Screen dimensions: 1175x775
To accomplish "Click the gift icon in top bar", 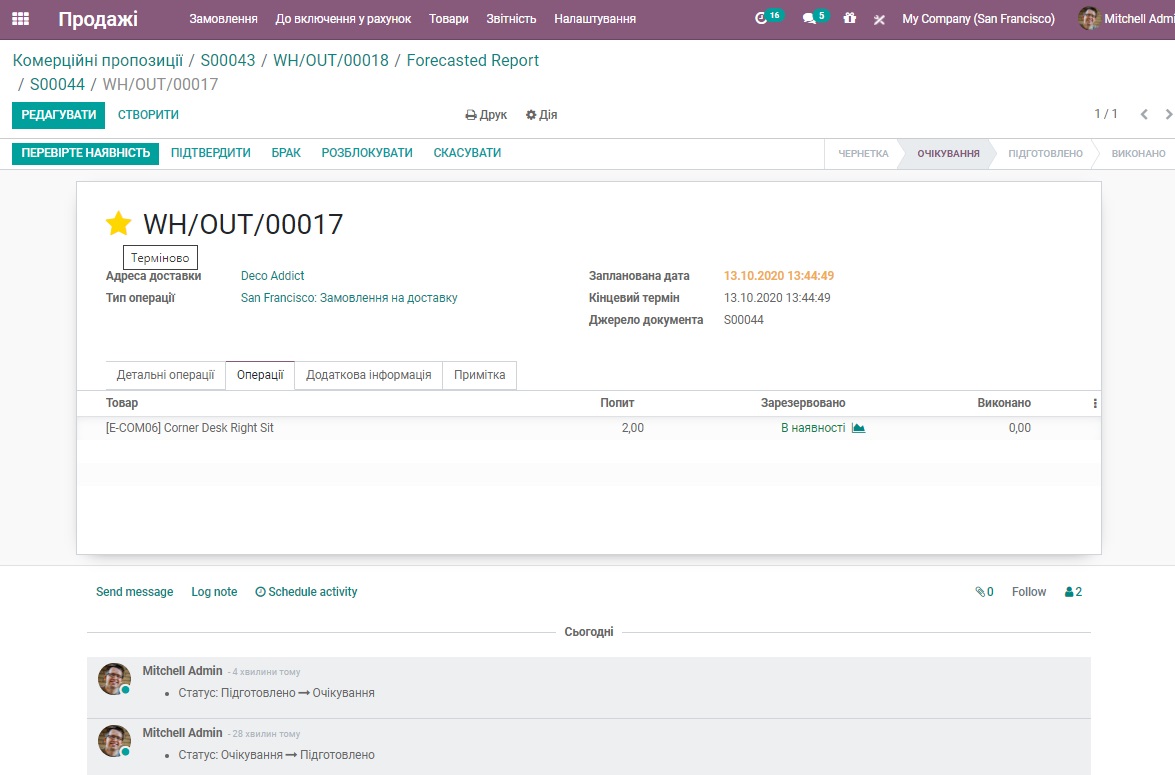I will (x=850, y=19).
